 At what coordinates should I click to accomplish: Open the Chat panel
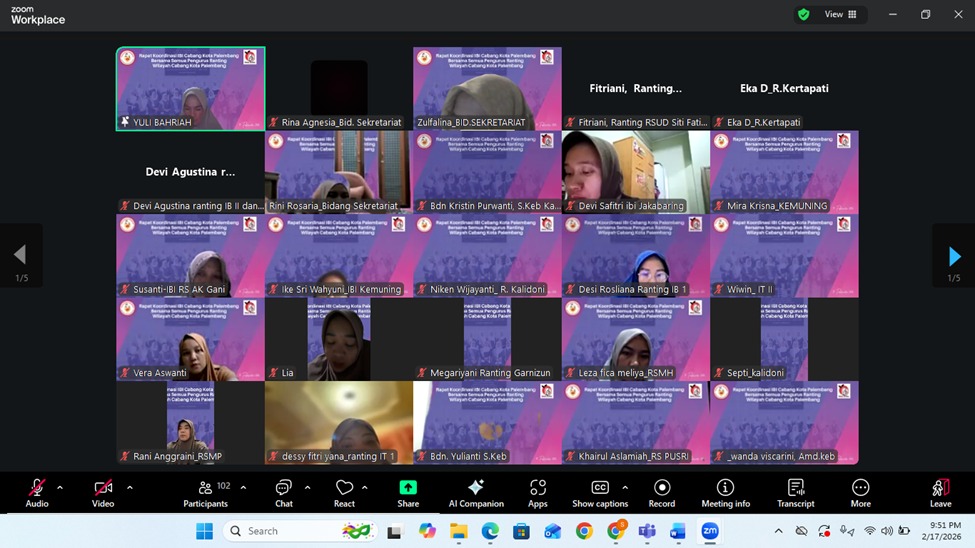pos(284,492)
